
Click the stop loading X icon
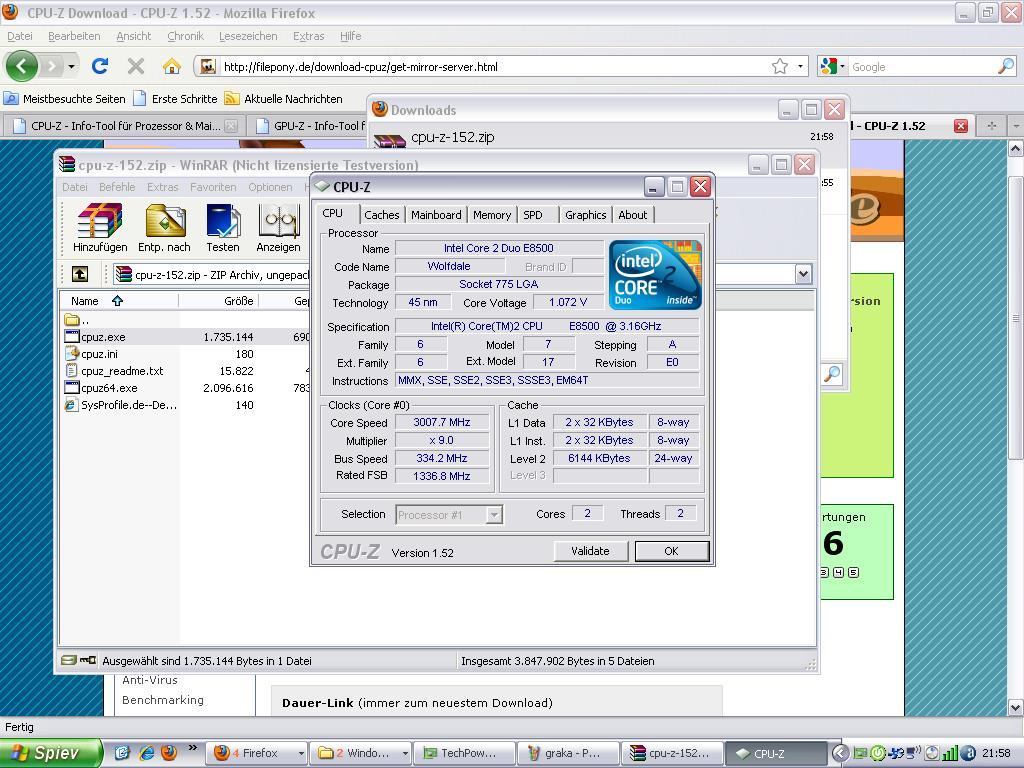[x=136, y=66]
